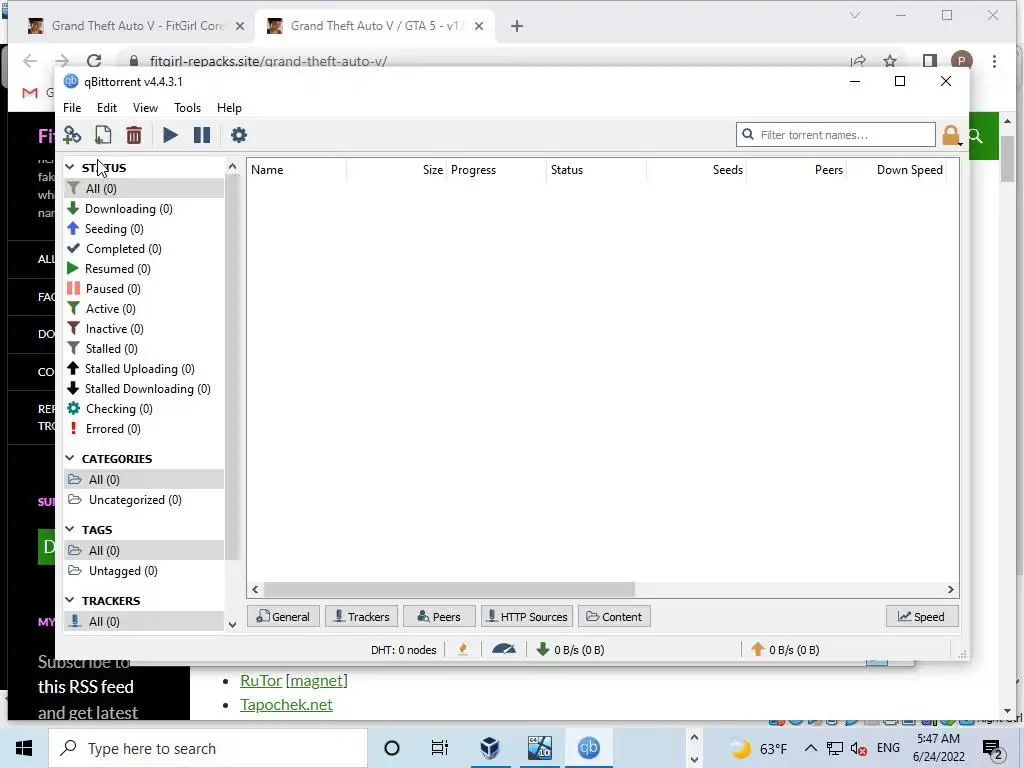Sort by the Seeds column header
This screenshot has height=768, width=1024.
coord(696,170)
